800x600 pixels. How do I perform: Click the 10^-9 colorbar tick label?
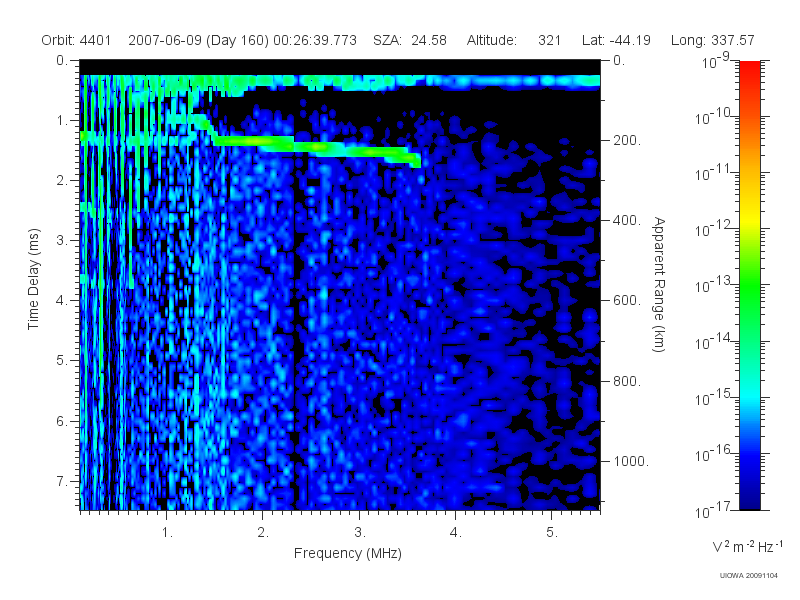(x=716, y=61)
